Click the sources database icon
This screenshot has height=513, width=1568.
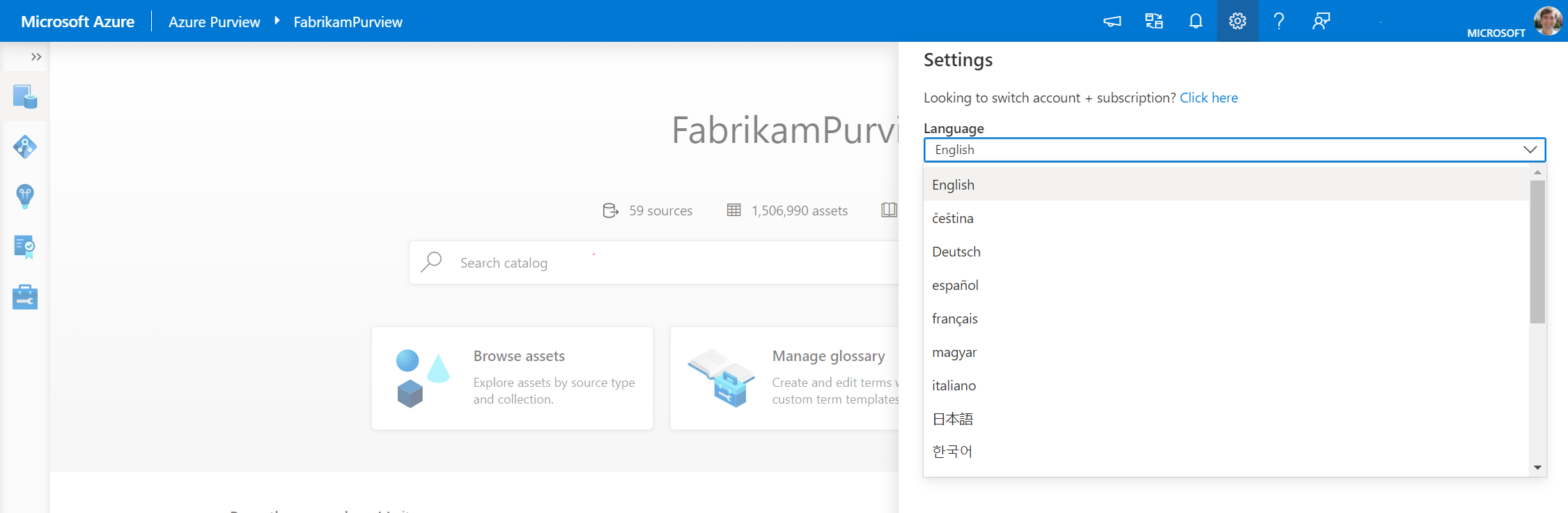[610, 210]
